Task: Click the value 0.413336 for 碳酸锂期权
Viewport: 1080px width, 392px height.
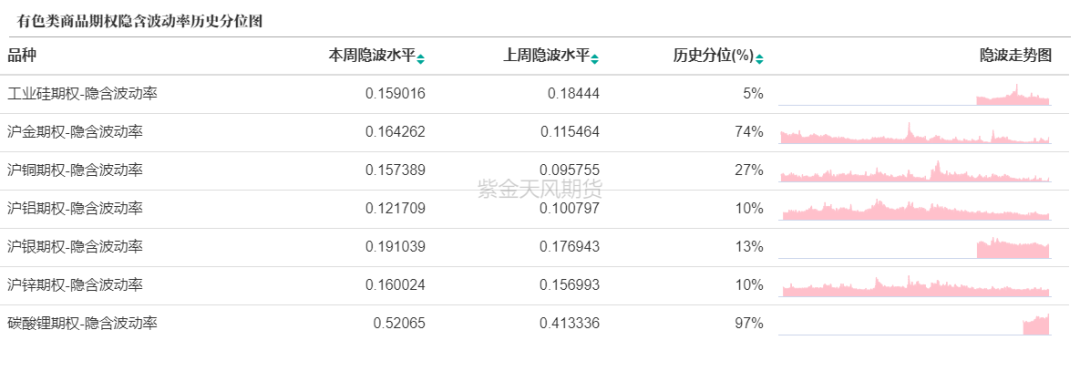Action: (x=570, y=323)
